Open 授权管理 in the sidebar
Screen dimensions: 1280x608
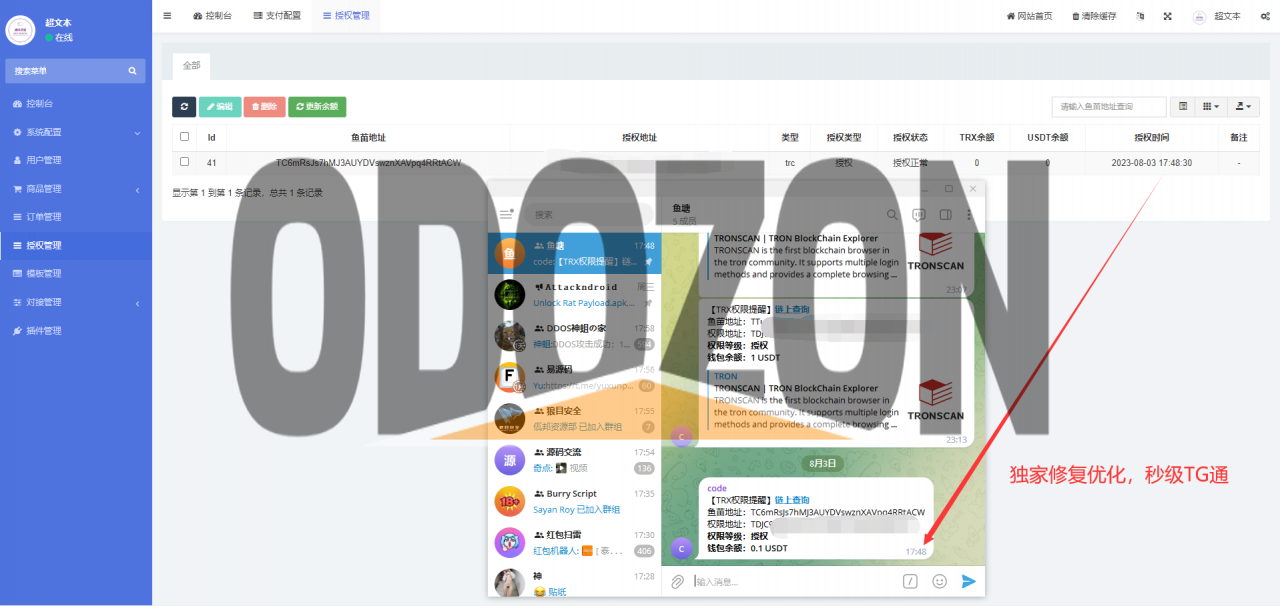76,245
